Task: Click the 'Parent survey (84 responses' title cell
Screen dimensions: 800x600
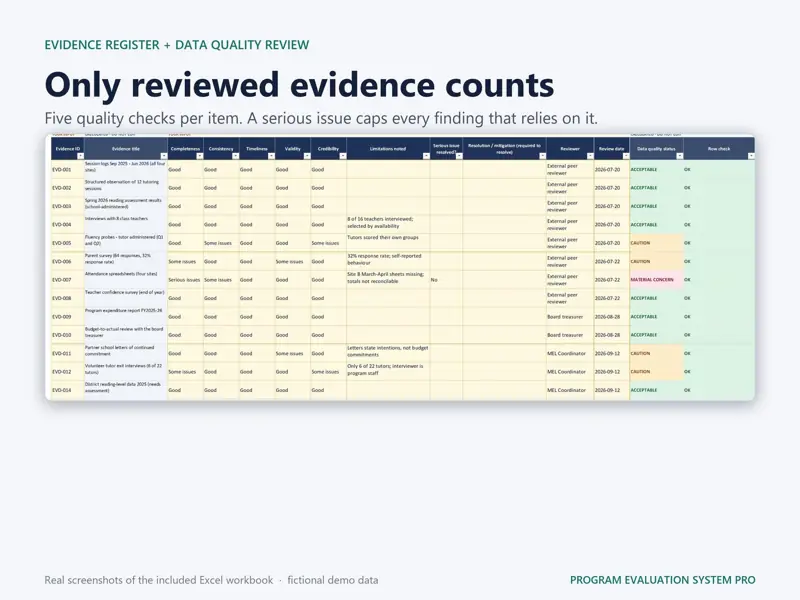Action: [x=126, y=261]
